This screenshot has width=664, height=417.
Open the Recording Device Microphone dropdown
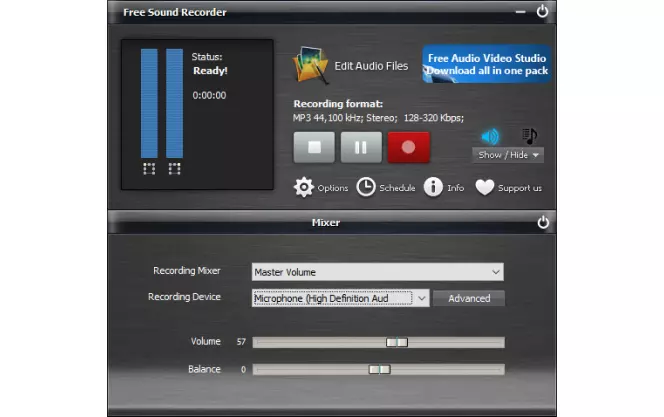pyautogui.click(x=340, y=298)
